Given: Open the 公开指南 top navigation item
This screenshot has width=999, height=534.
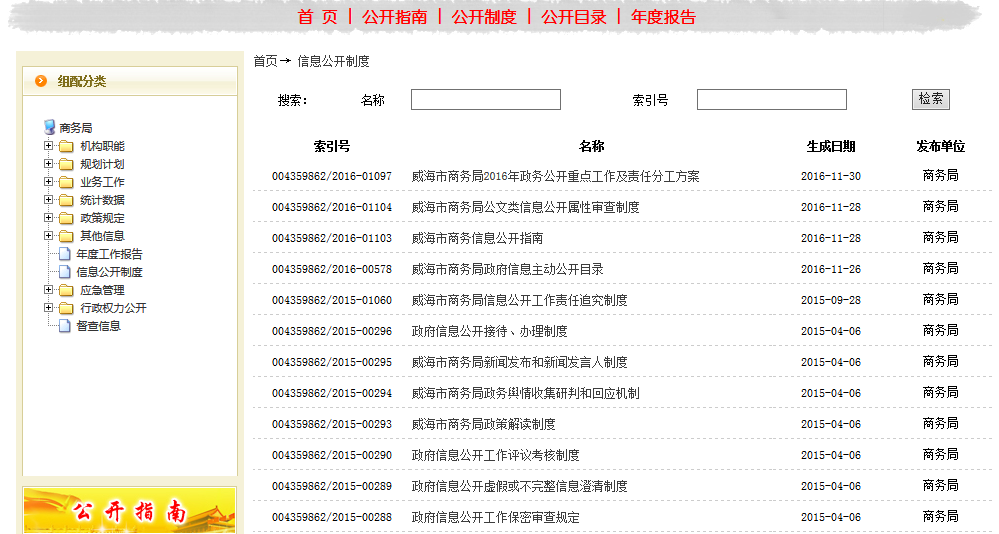Looking at the screenshot, I should point(395,17).
